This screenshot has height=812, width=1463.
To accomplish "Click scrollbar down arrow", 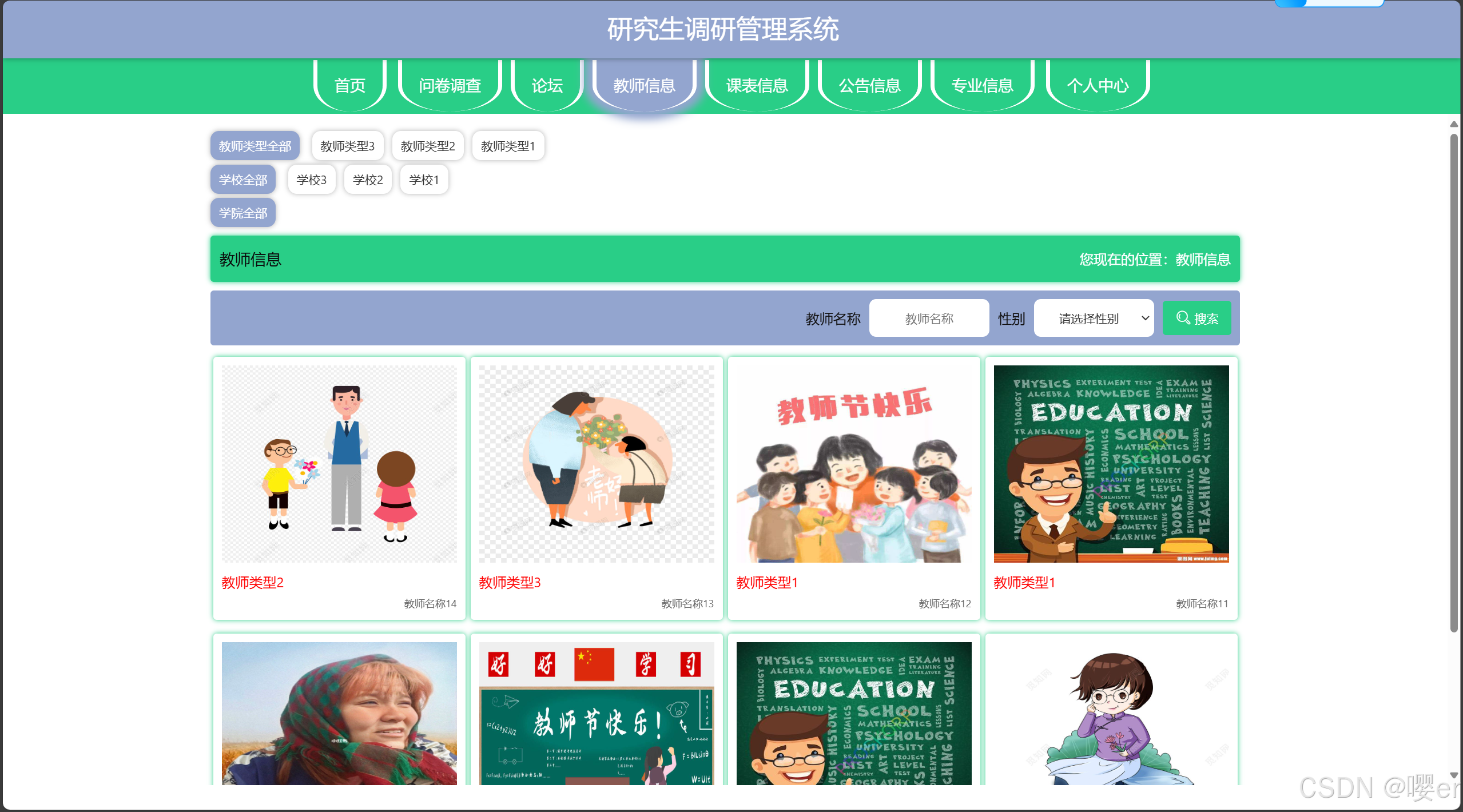I will pos(1453,775).
